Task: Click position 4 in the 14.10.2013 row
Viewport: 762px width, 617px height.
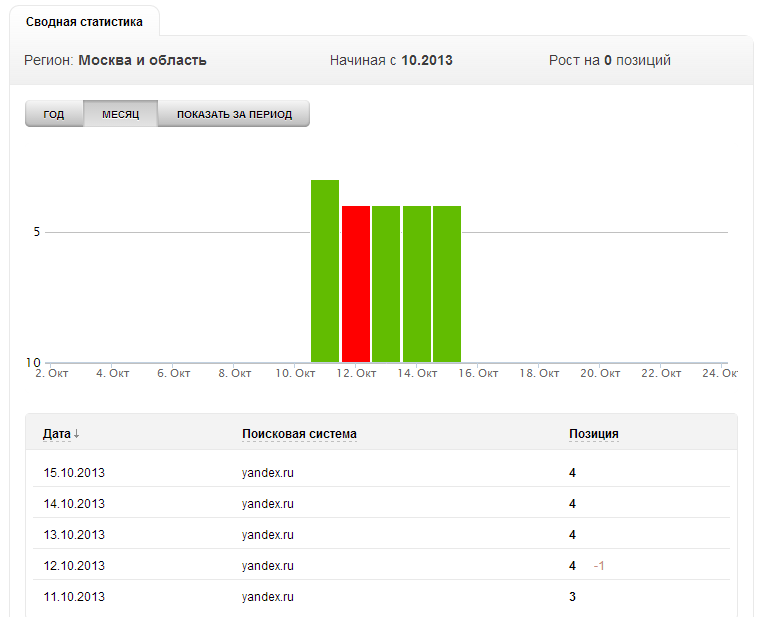Action: point(572,504)
